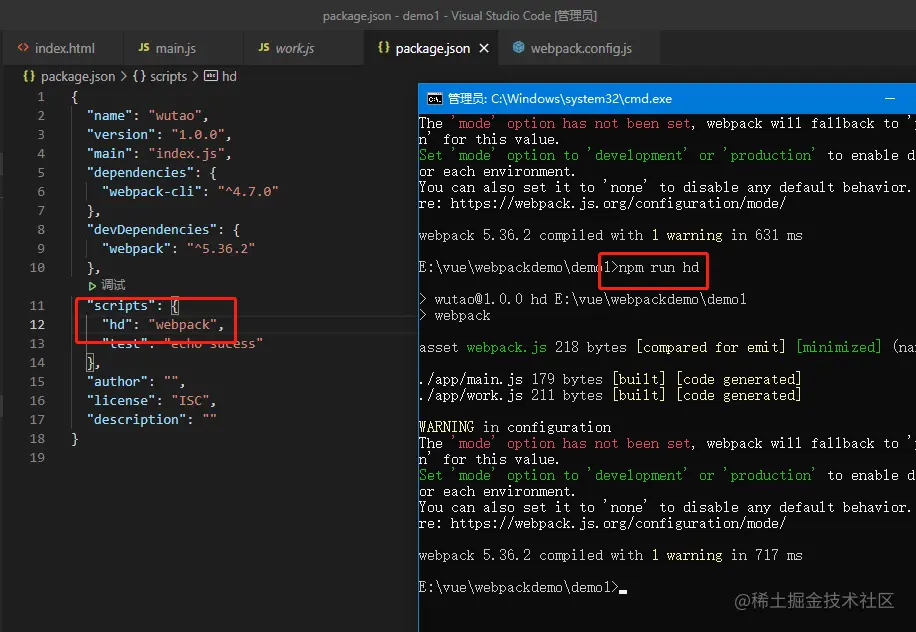916x632 pixels.
Task: Click the "npm run hd" command in terminal
Action: pyautogui.click(x=658, y=268)
